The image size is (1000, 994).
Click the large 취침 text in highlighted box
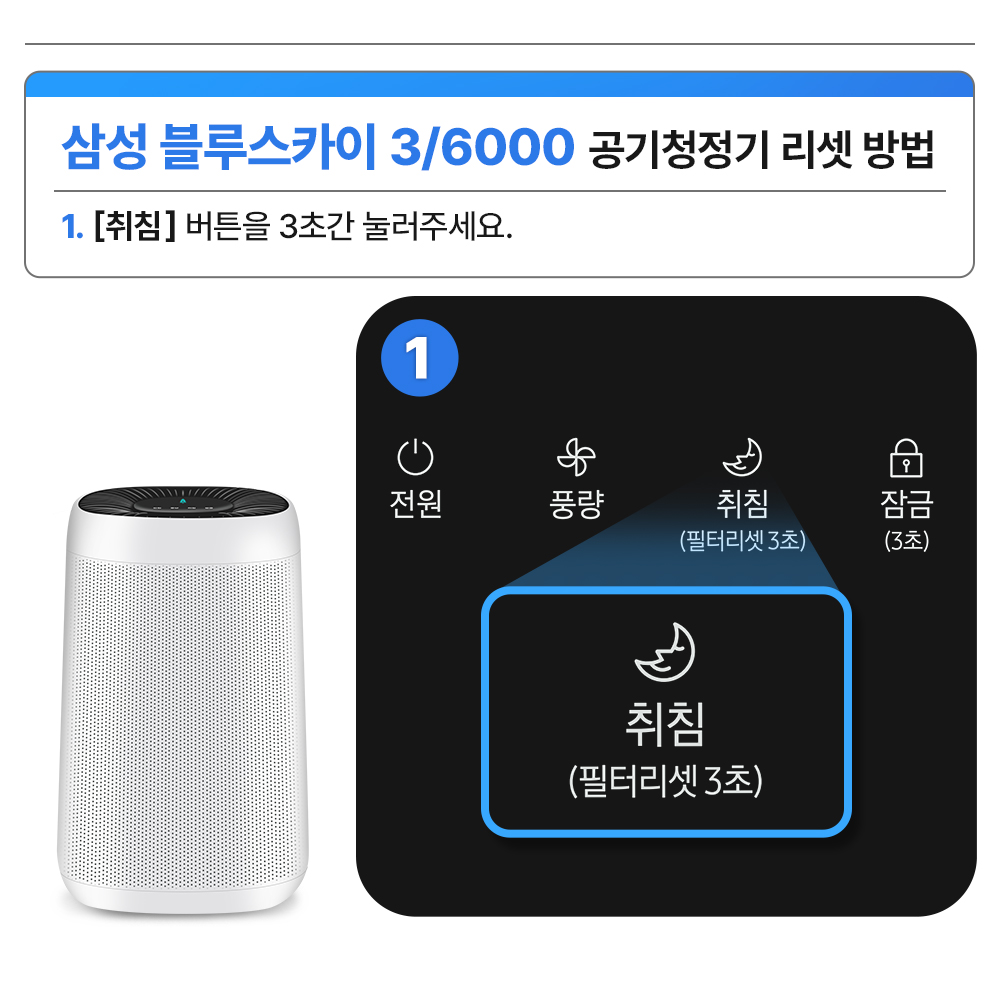[x=665, y=724]
